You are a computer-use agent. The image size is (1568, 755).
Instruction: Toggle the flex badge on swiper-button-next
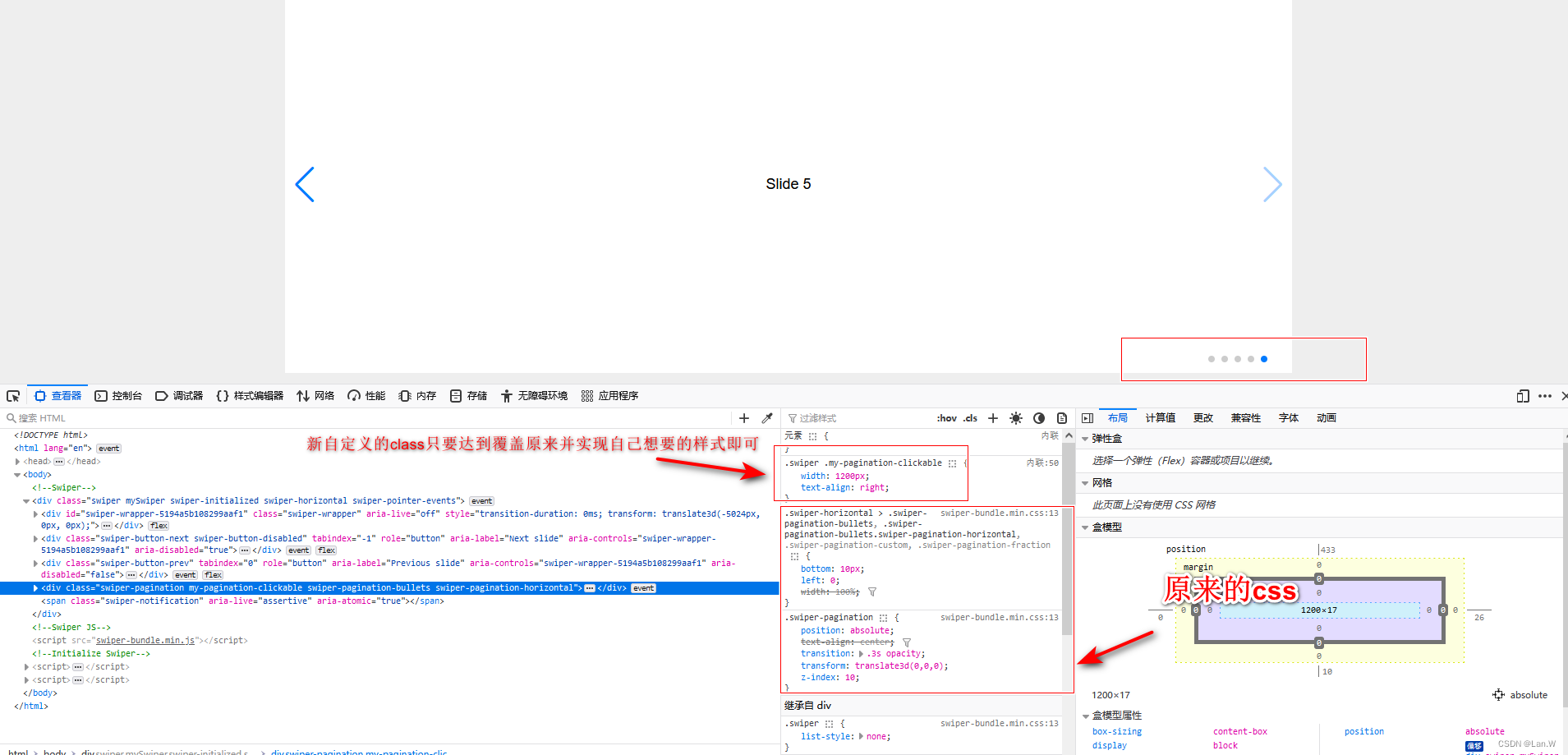(326, 550)
